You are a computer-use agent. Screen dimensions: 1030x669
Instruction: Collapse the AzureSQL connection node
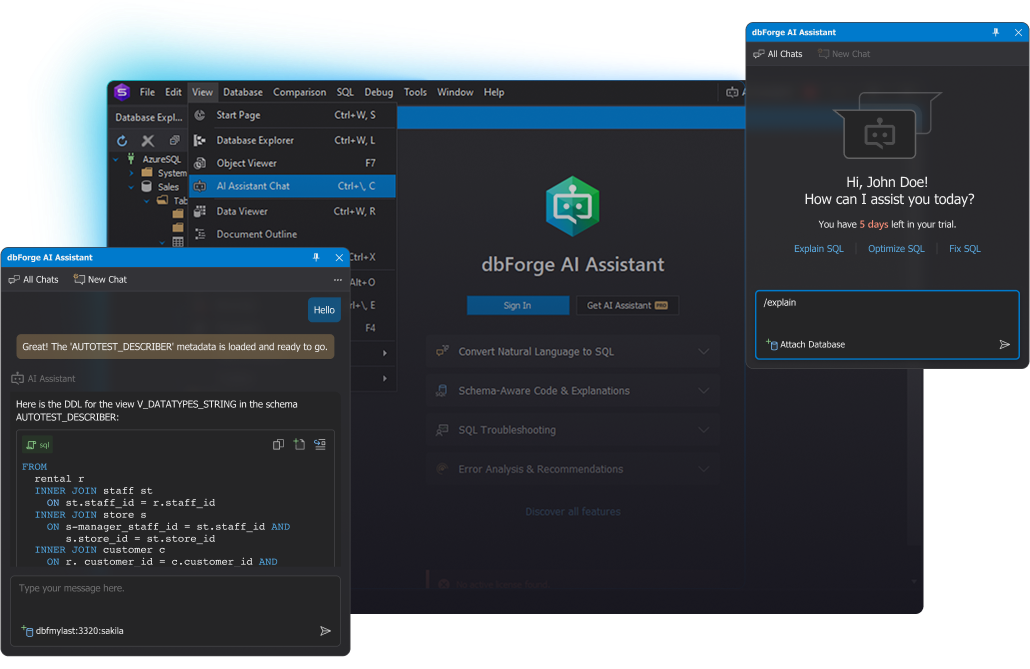click(116, 159)
